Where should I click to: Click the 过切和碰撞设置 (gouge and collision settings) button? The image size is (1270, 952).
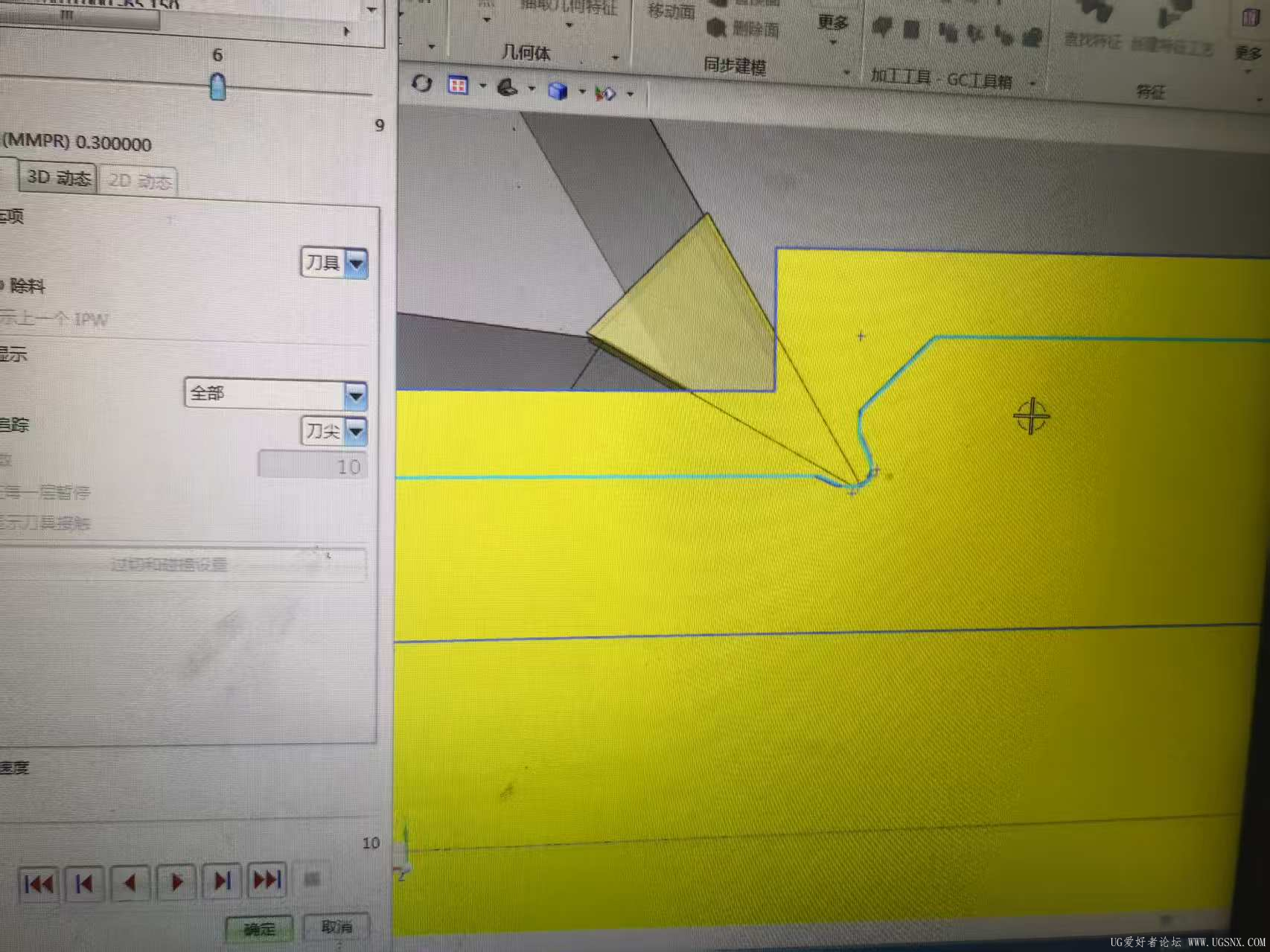(x=168, y=564)
